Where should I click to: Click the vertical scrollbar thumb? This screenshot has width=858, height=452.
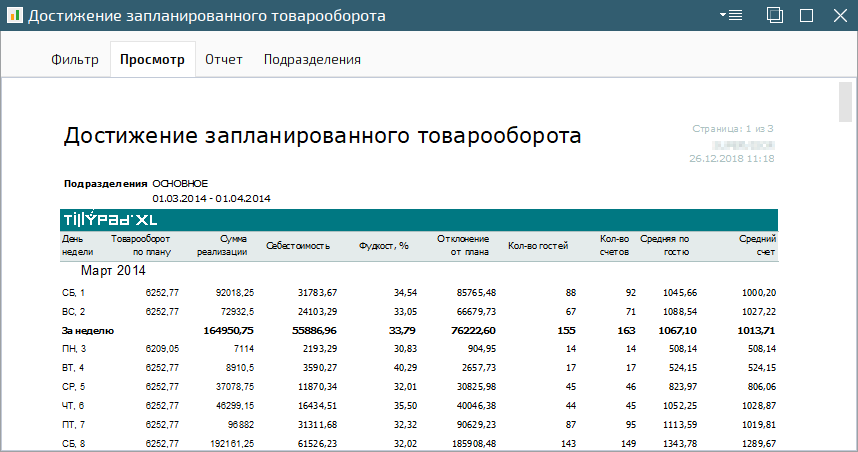tap(845, 103)
